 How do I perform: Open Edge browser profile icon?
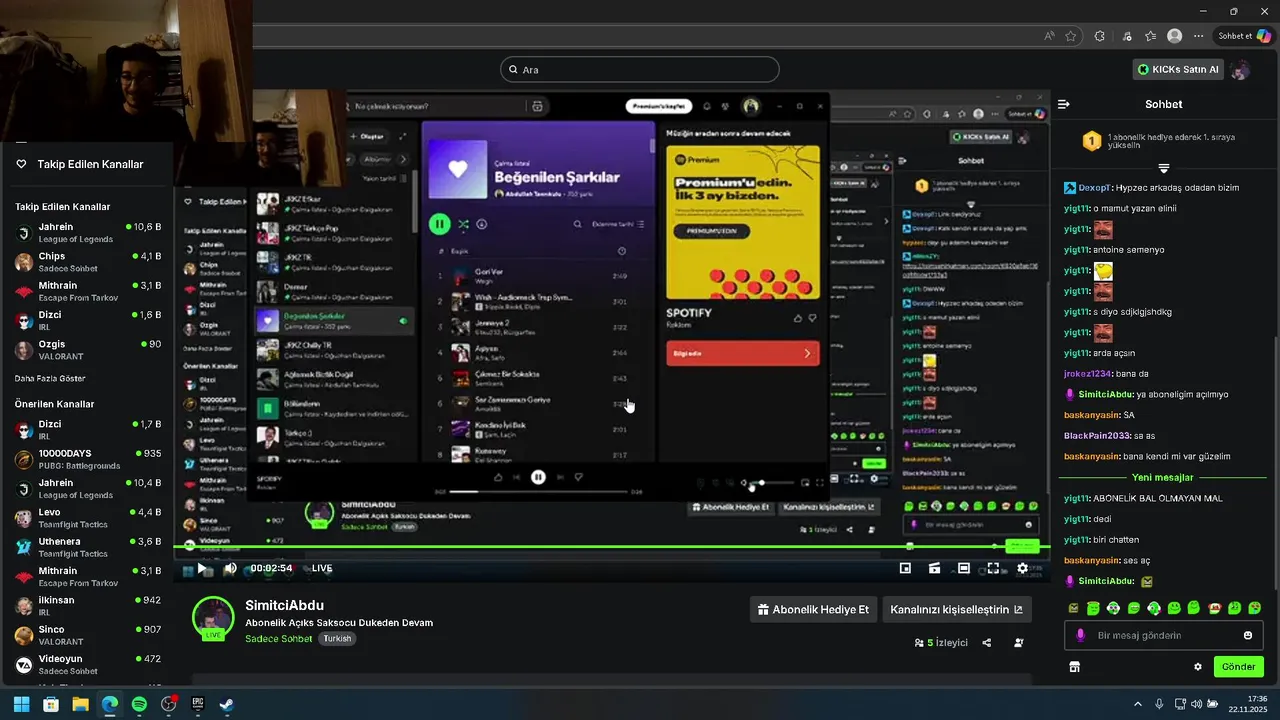click(1175, 36)
